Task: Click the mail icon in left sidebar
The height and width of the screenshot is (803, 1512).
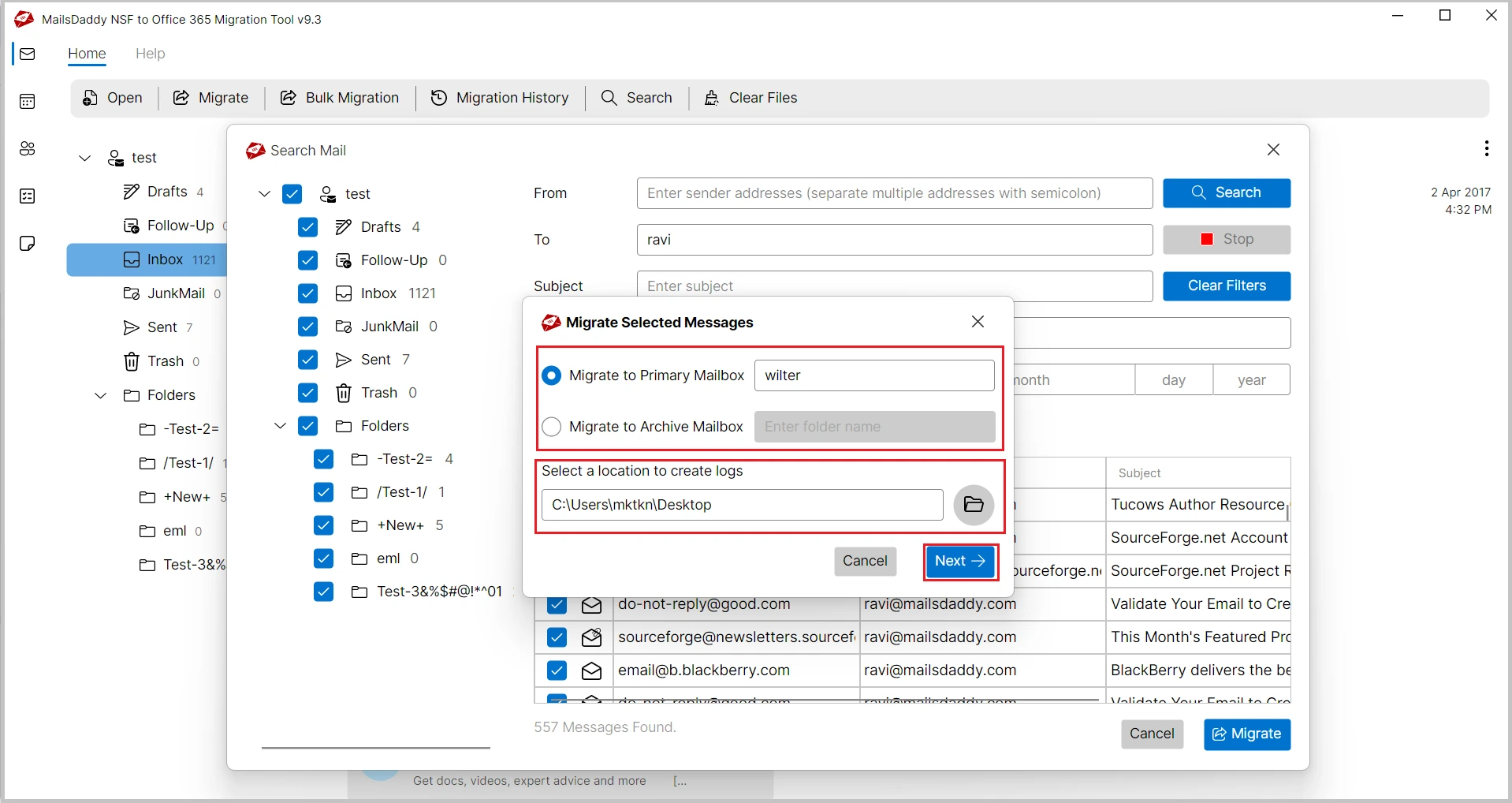Action: [x=28, y=54]
